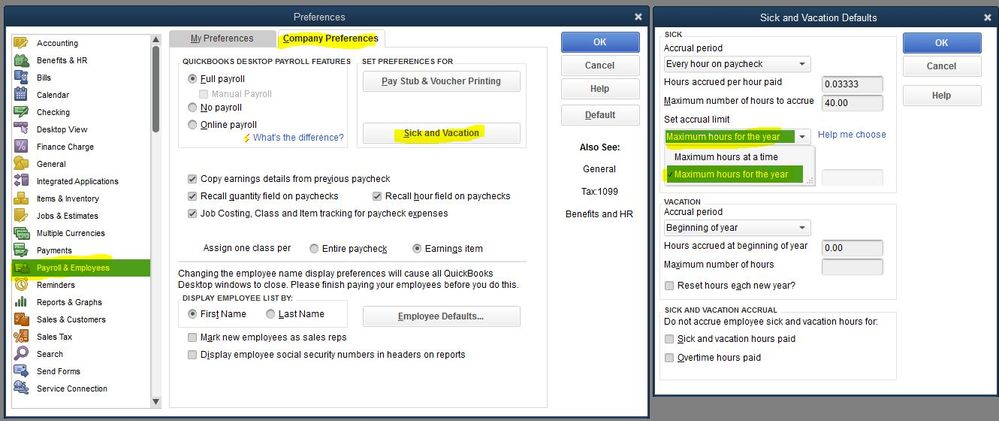Click the Reminders clock icon
Image resolution: width=999 pixels, height=421 pixels.
point(21,285)
